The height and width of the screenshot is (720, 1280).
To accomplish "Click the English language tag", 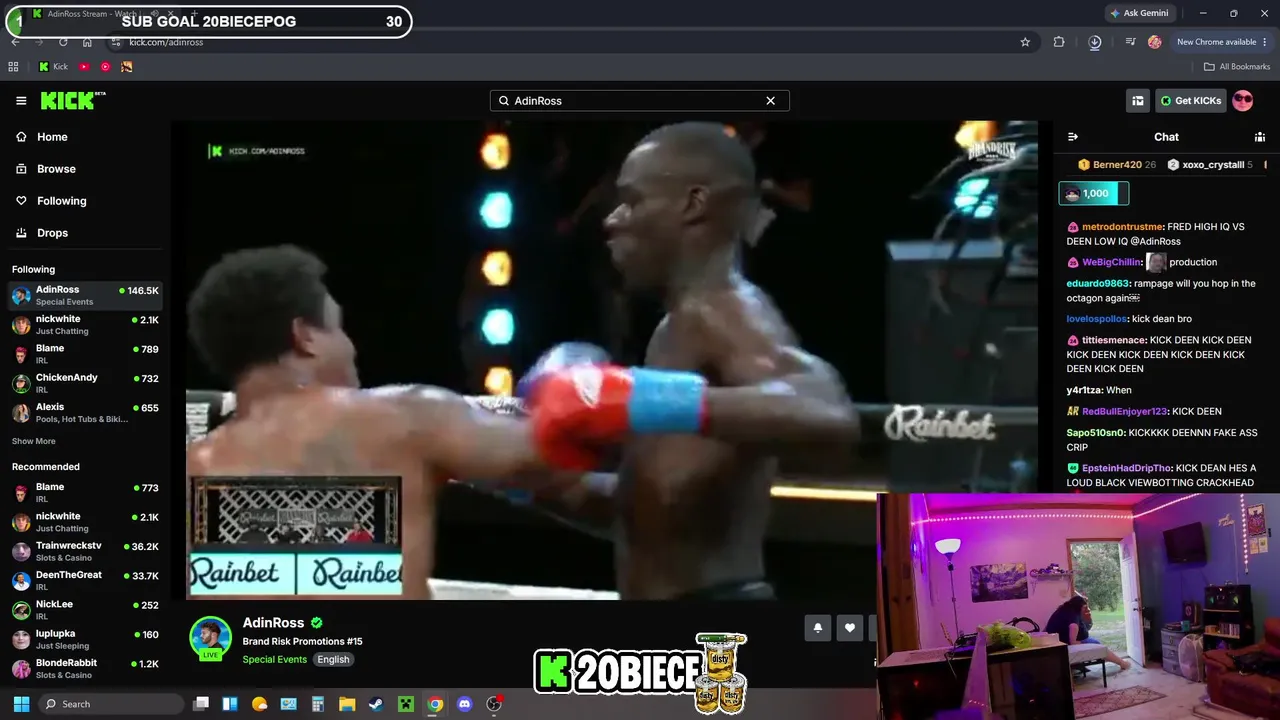I will [x=333, y=660].
